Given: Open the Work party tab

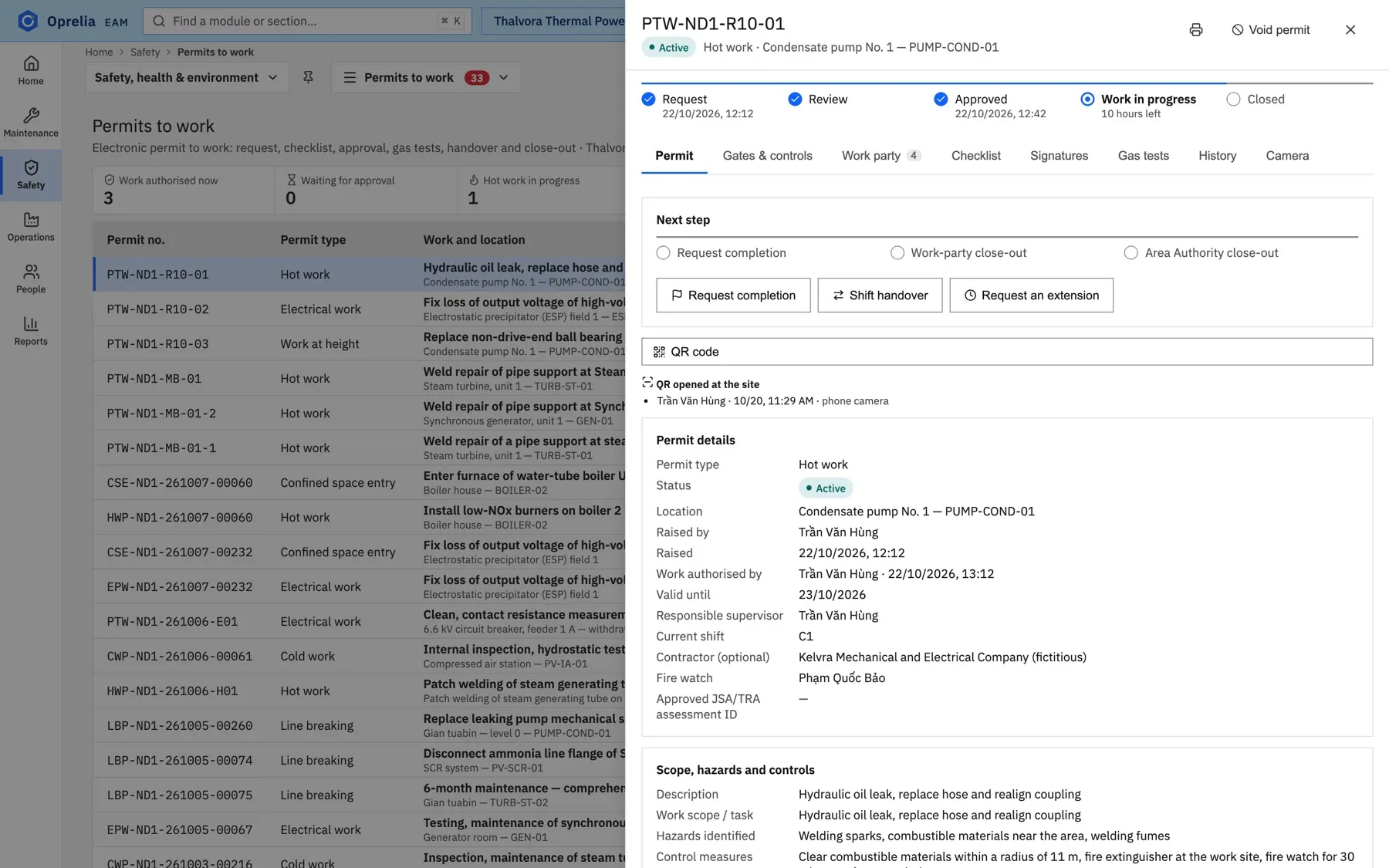Looking at the screenshot, I should coord(881,156).
